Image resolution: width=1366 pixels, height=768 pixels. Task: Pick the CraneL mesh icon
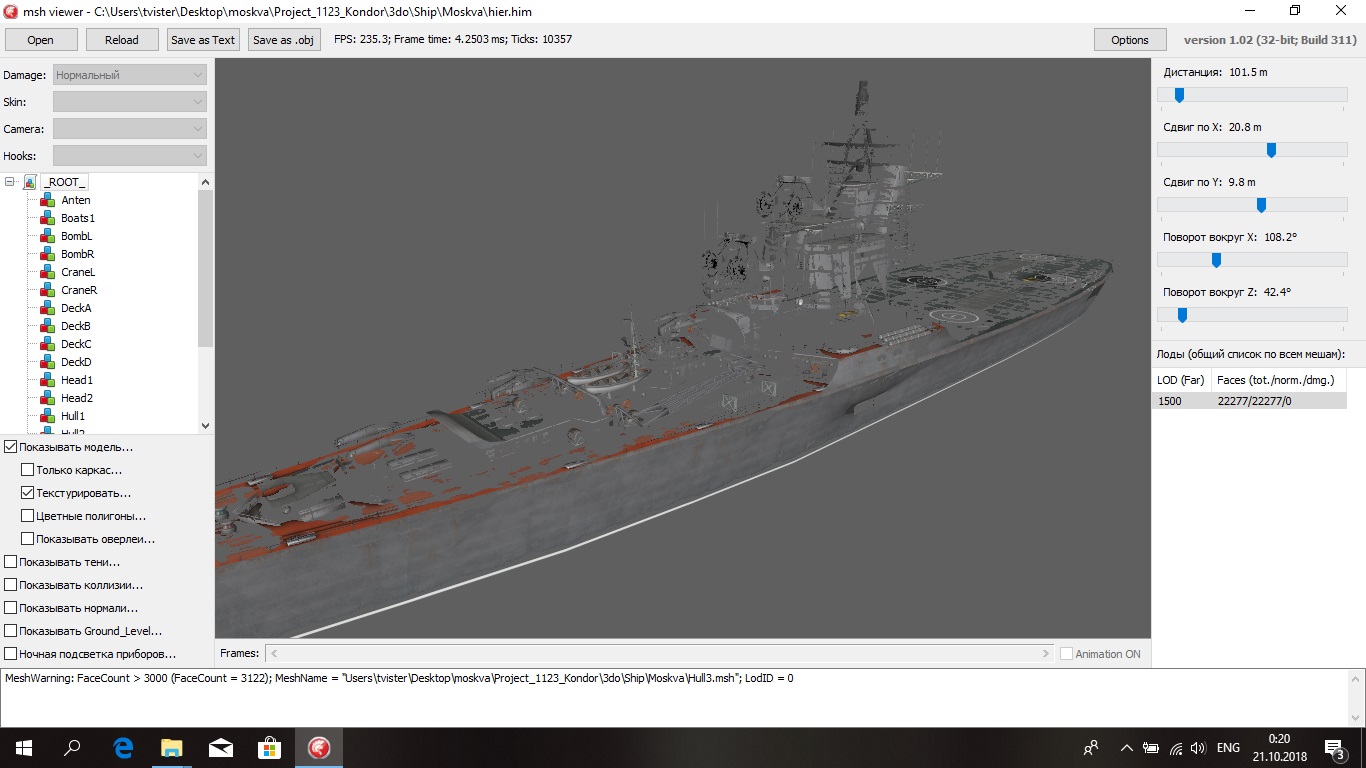[48, 272]
